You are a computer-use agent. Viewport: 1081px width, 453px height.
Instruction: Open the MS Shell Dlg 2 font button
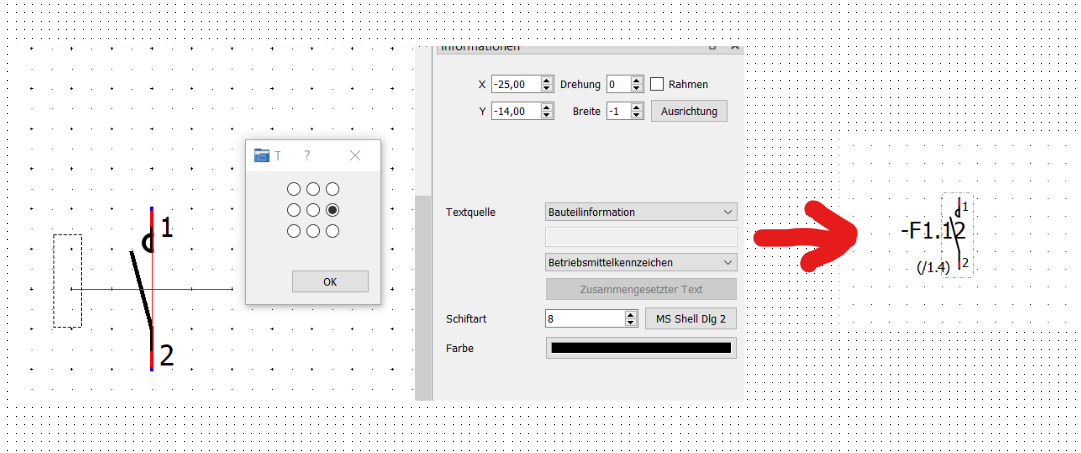pos(691,319)
